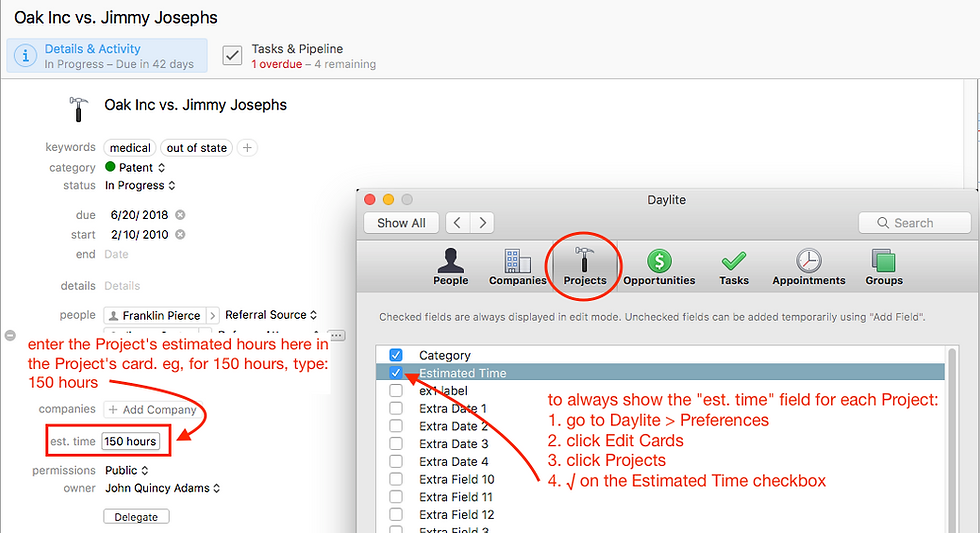Image resolution: width=980 pixels, height=533 pixels.
Task: Click the Show All button
Action: click(x=401, y=223)
